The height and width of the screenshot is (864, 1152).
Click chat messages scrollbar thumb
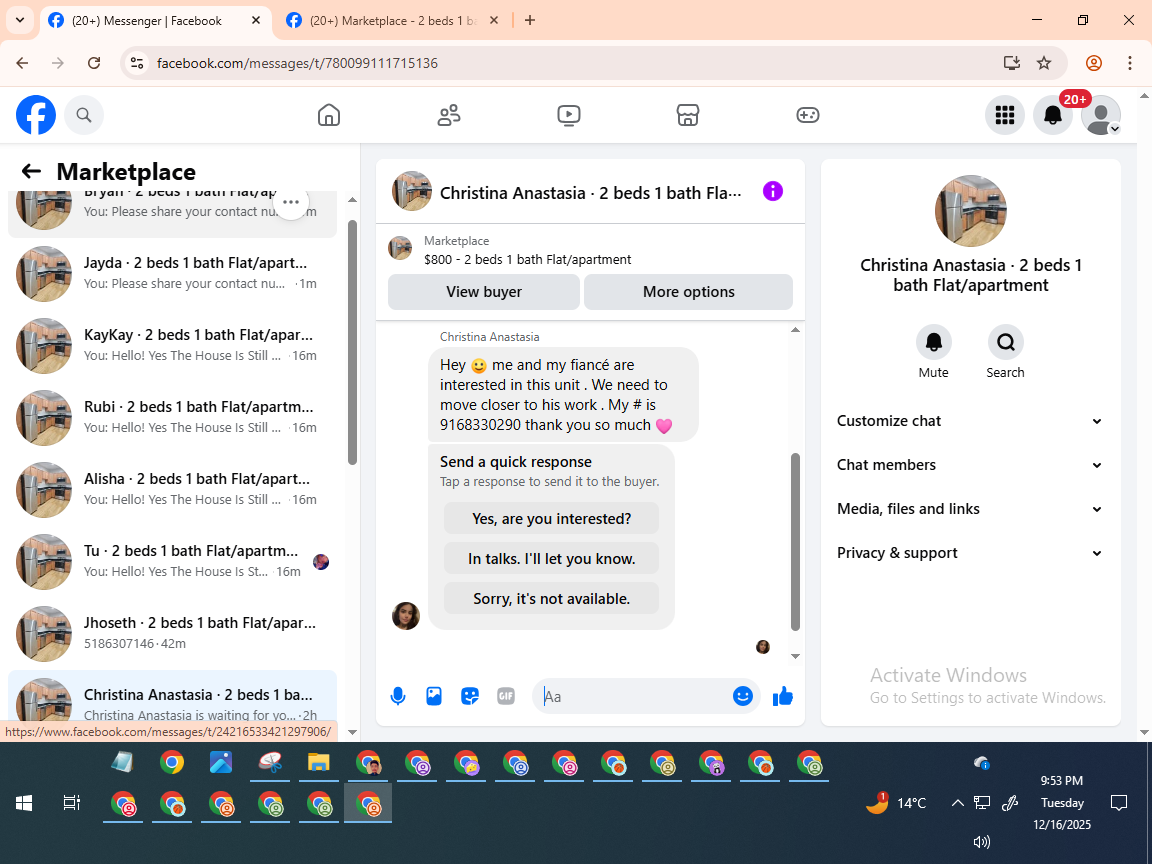795,542
